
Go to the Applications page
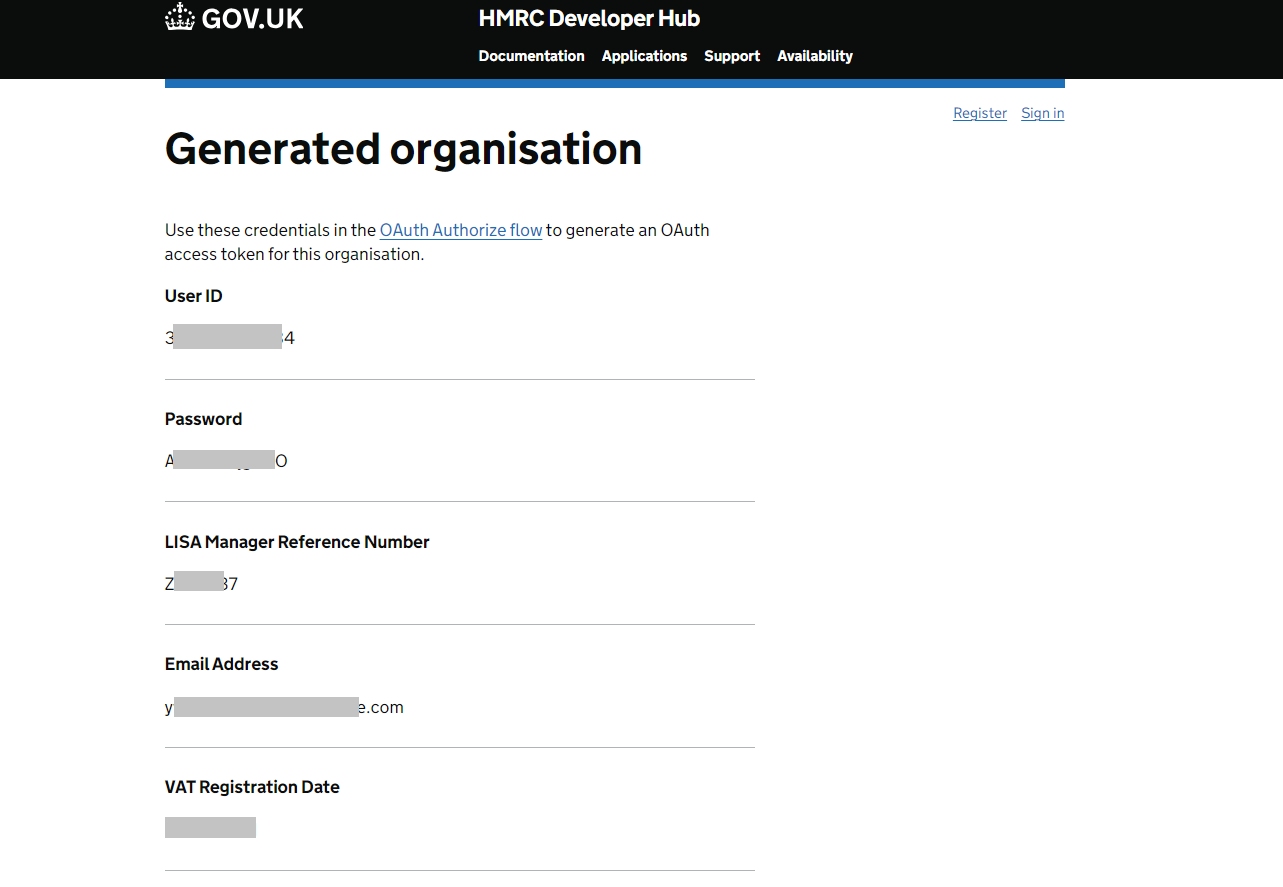pos(644,56)
